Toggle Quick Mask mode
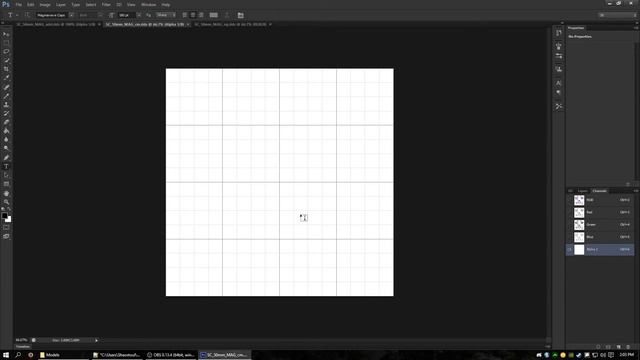This screenshot has width=640, height=360. tap(6, 227)
